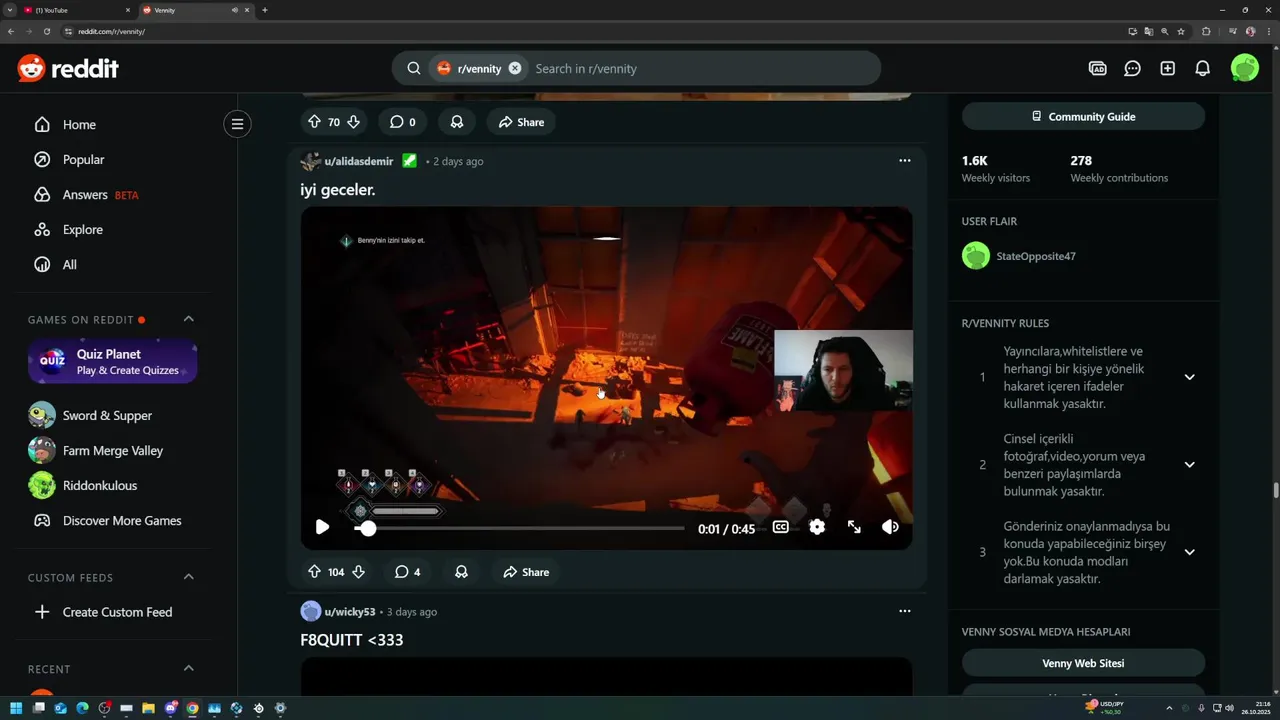The height and width of the screenshot is (720, 1280).
Task: Open a new browser tab
Action: pos(264,10)
